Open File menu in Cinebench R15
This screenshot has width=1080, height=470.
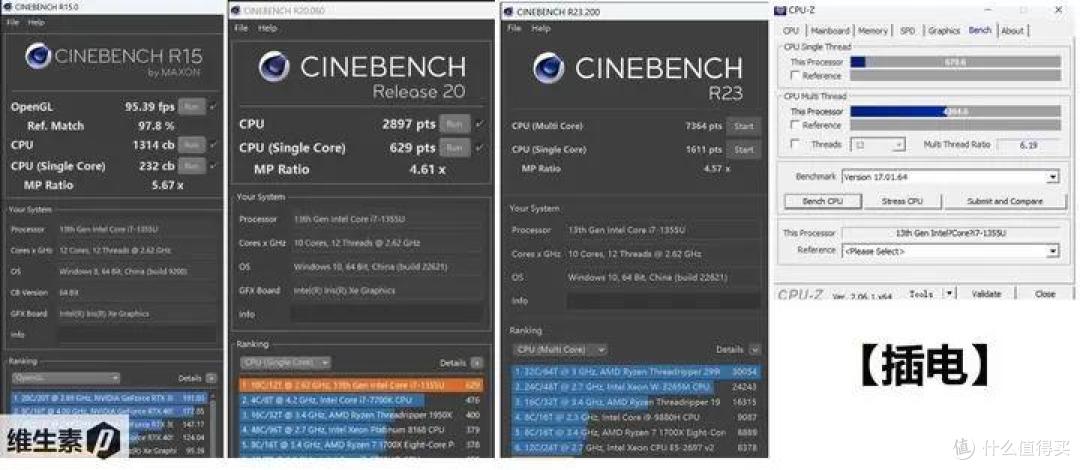click(x=12, y=22)
